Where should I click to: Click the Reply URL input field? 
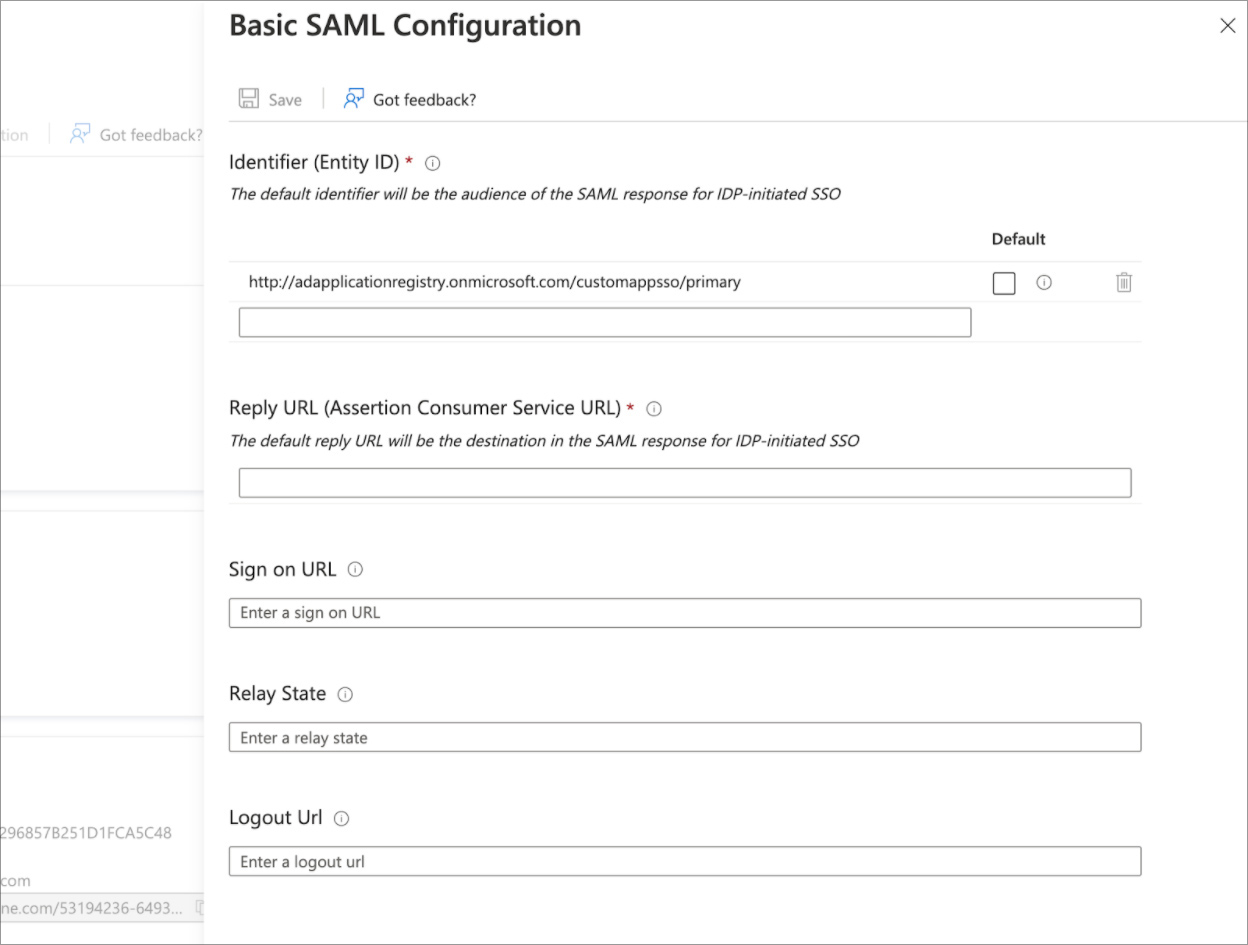(685, 483)
